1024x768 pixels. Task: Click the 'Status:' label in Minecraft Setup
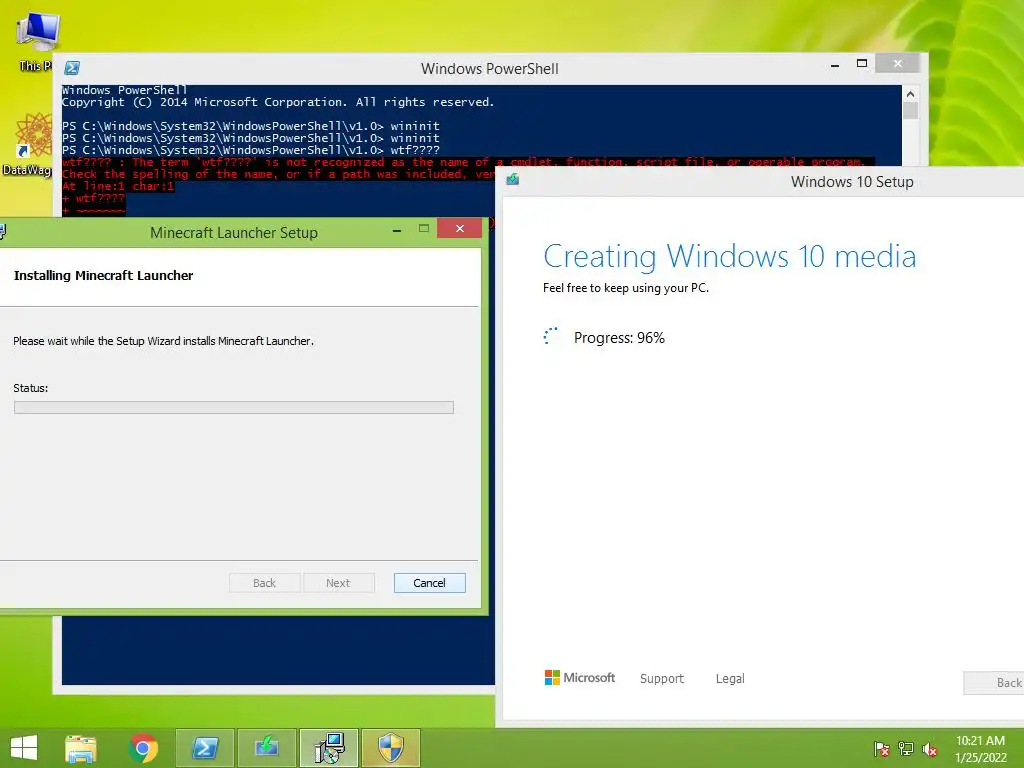tap(31, 388)
